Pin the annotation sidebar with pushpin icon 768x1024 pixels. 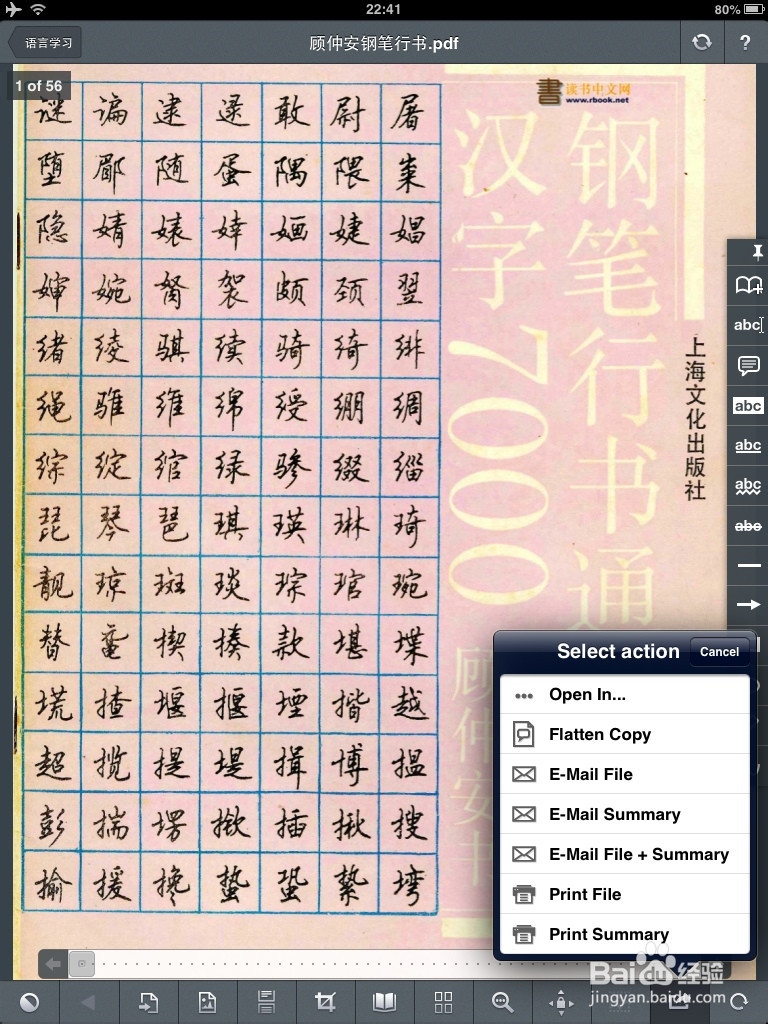coord(757,252)
